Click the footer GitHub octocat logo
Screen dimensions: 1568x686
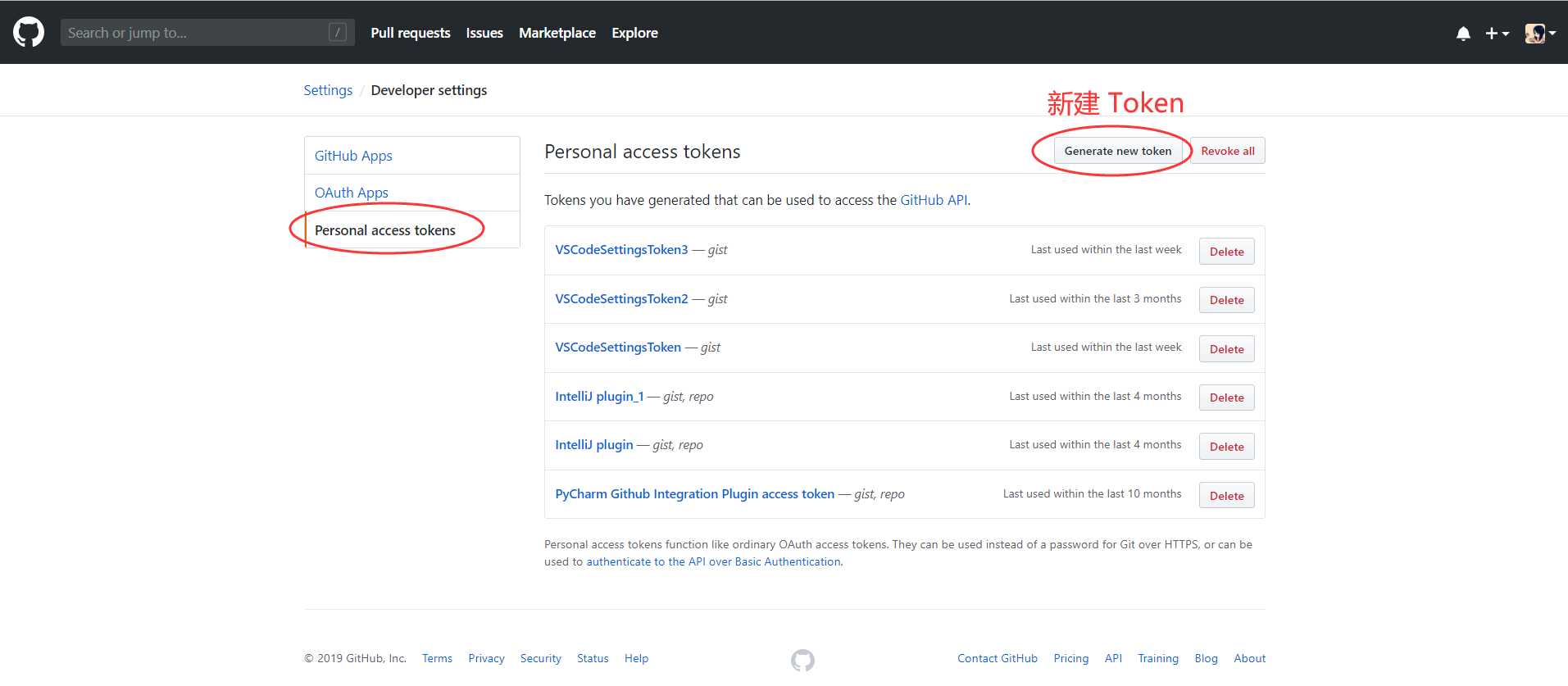(802, 660)
